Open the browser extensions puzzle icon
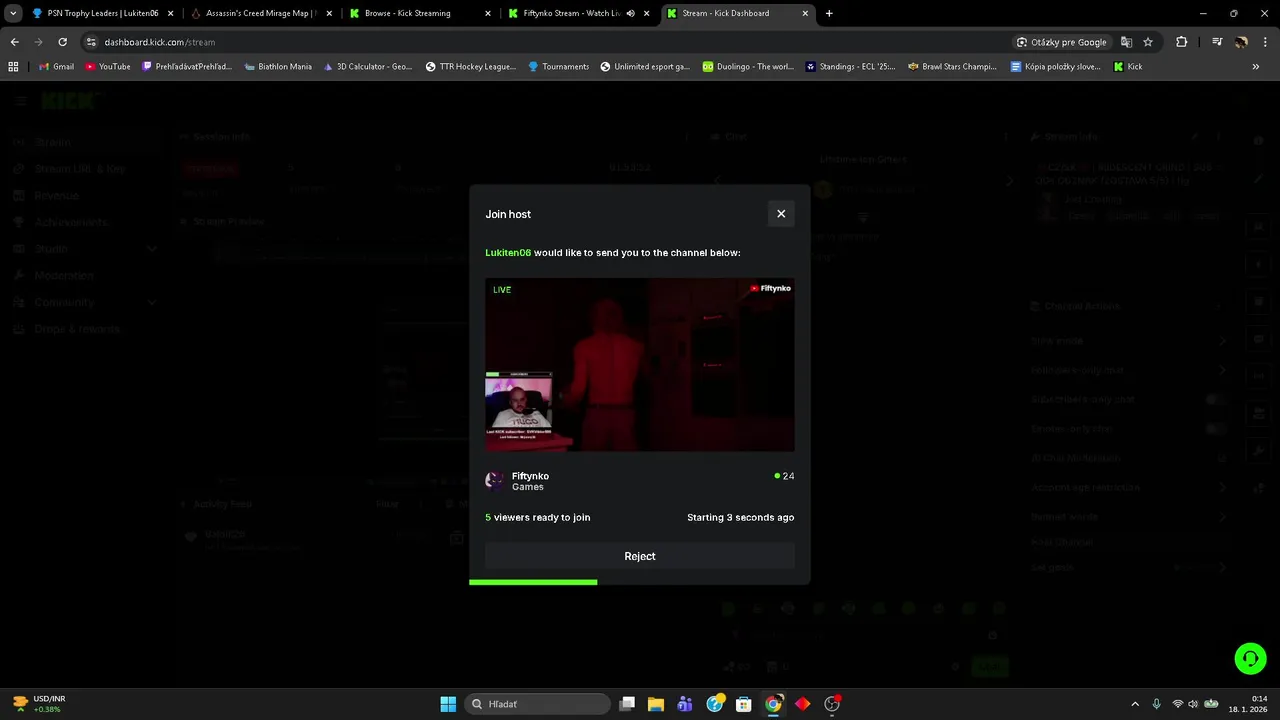This screenshot has height=720, width=1280. (x=1182, y=42)
